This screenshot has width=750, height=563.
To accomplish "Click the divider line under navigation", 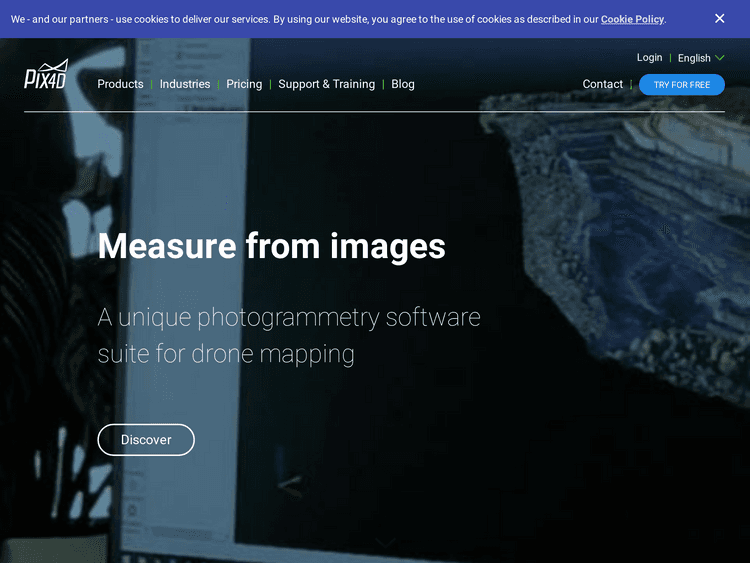I will [374, 111].
